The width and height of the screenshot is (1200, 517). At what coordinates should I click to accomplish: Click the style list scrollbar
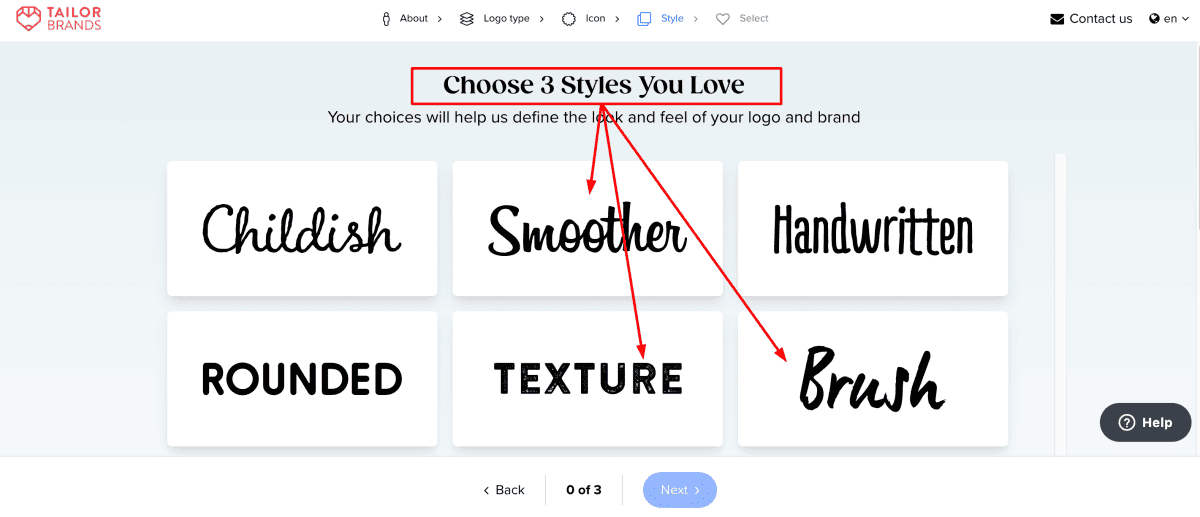(1061, 300)
